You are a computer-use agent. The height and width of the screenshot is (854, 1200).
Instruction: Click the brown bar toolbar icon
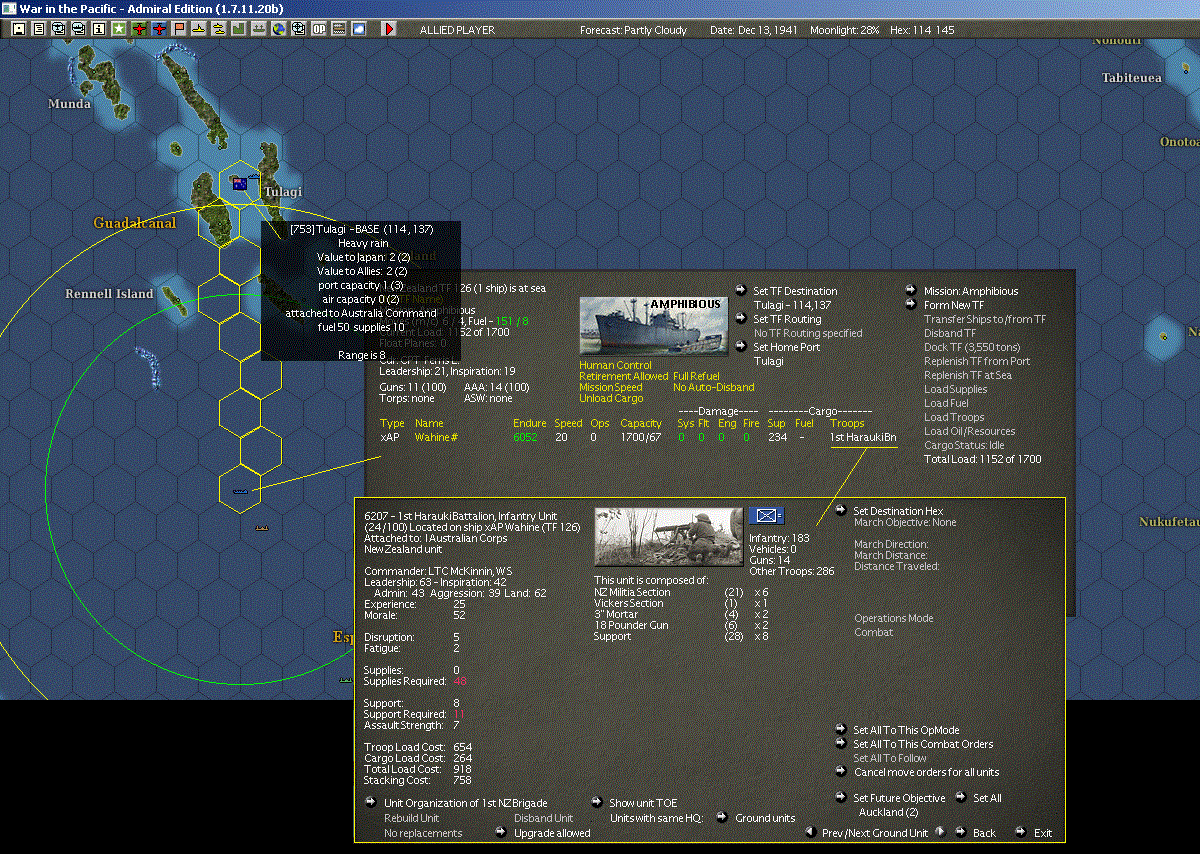click(338, 29)
